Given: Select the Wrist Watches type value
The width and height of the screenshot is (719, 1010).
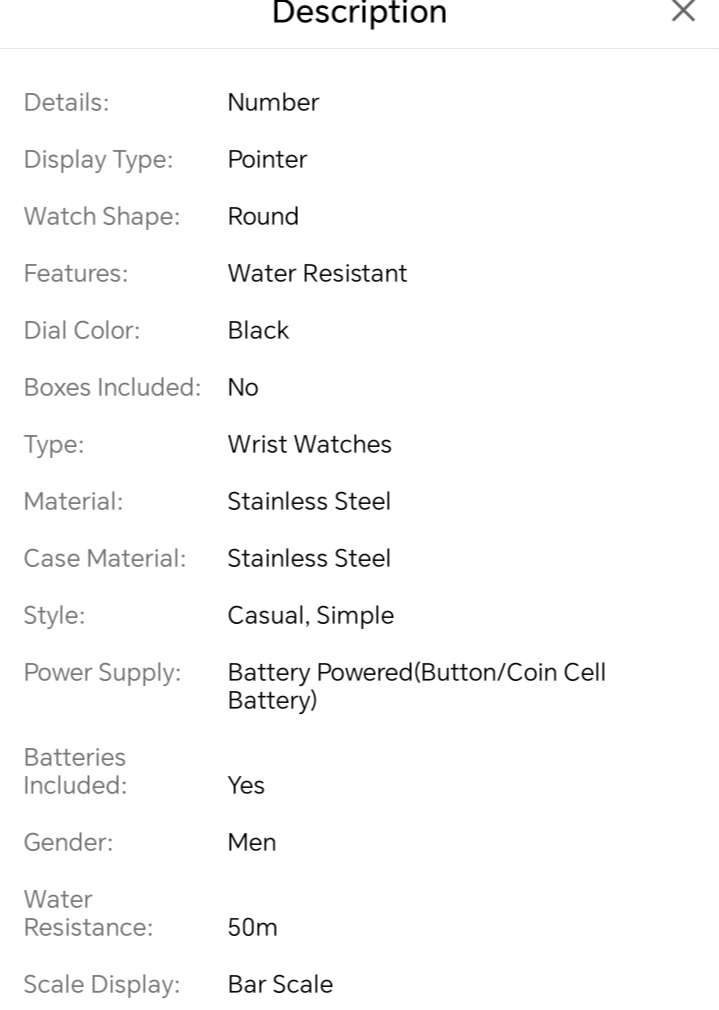Looking at the screenshot, I should [309, 444].
